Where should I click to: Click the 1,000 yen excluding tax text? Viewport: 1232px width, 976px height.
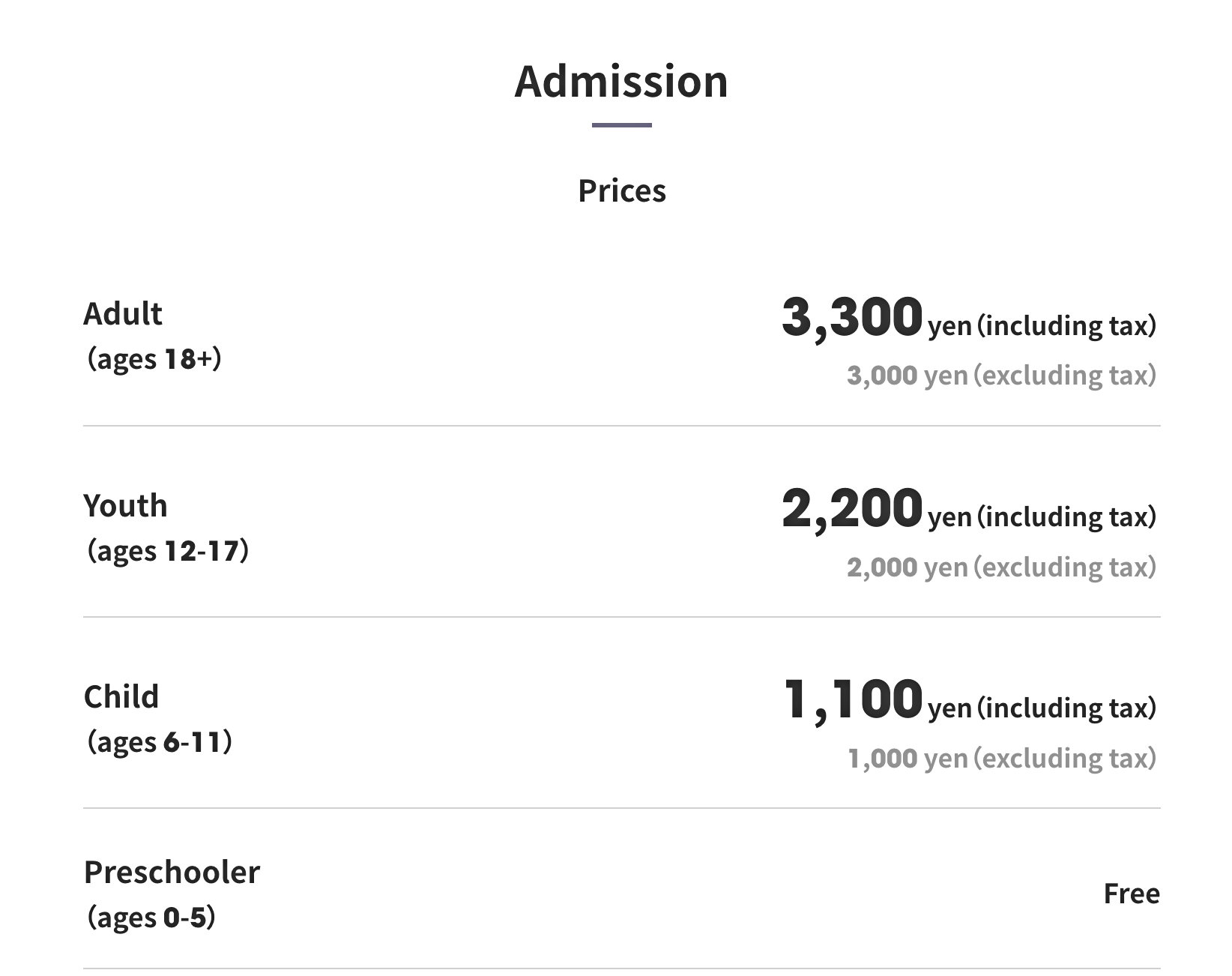click(1001, 758)
